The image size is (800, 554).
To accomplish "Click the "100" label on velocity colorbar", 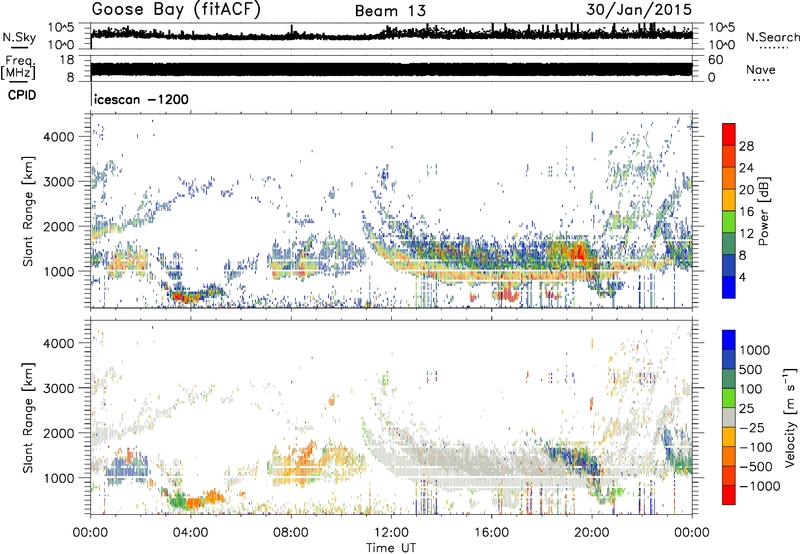I will coord(751,389).
